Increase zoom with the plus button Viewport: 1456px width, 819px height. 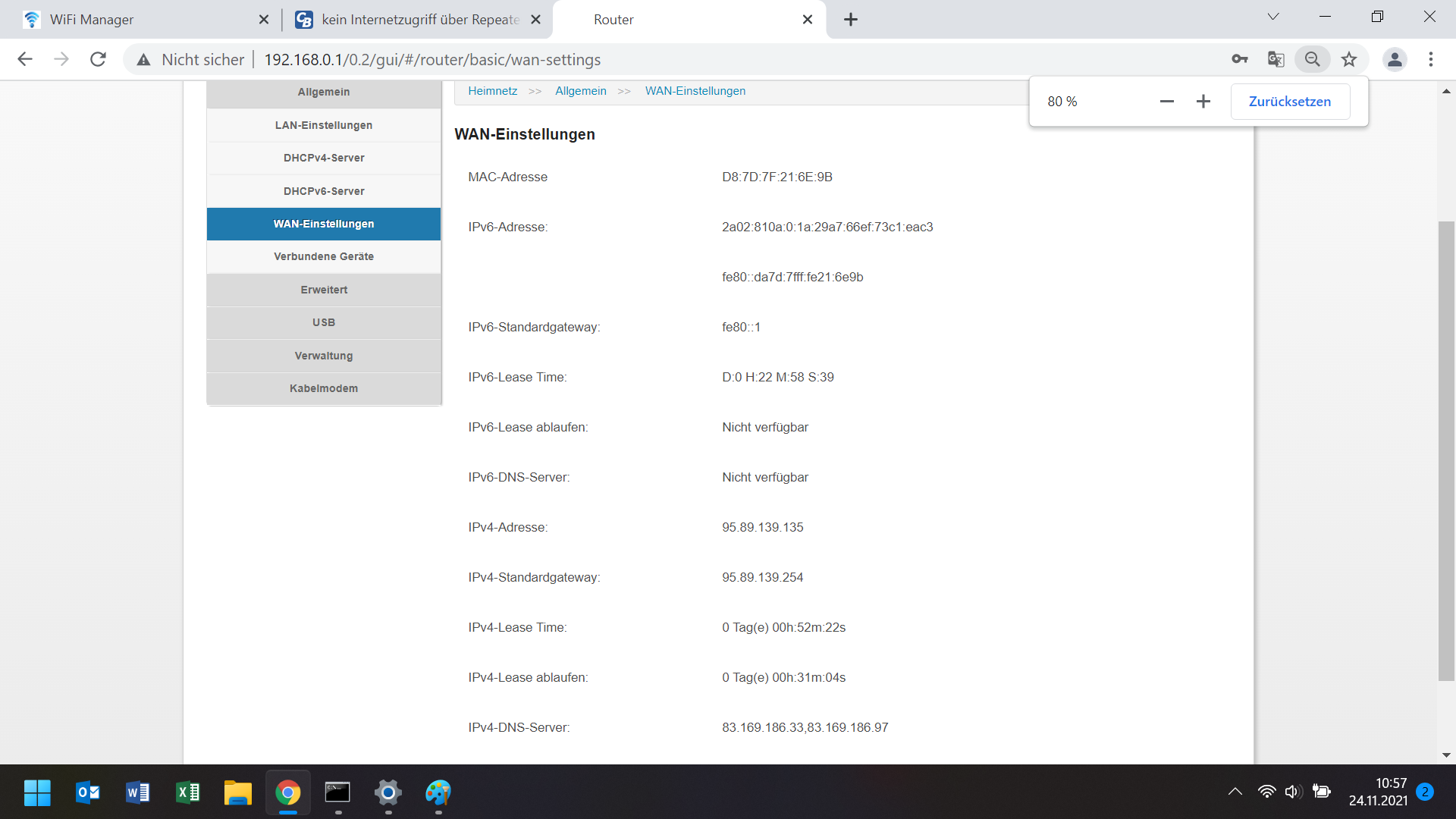[x=1203, y=102]
